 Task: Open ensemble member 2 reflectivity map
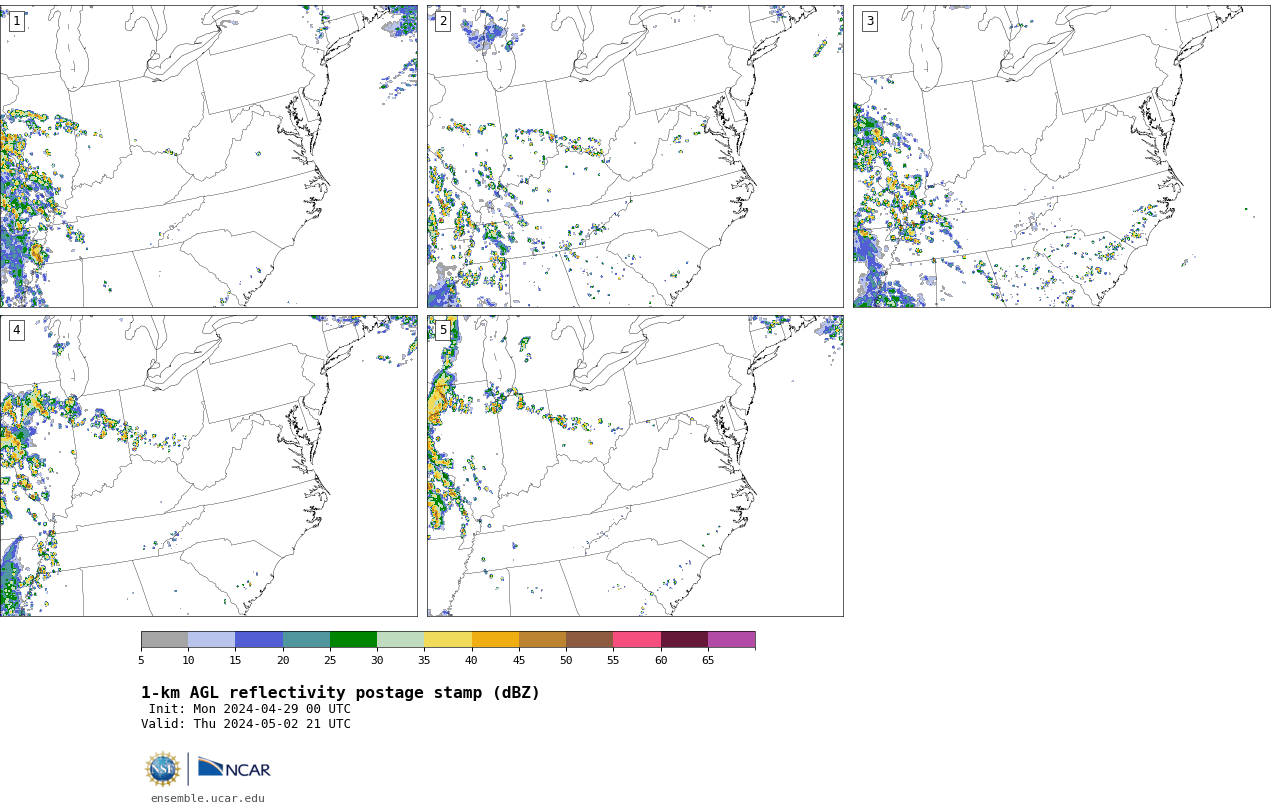coord(635,156)
